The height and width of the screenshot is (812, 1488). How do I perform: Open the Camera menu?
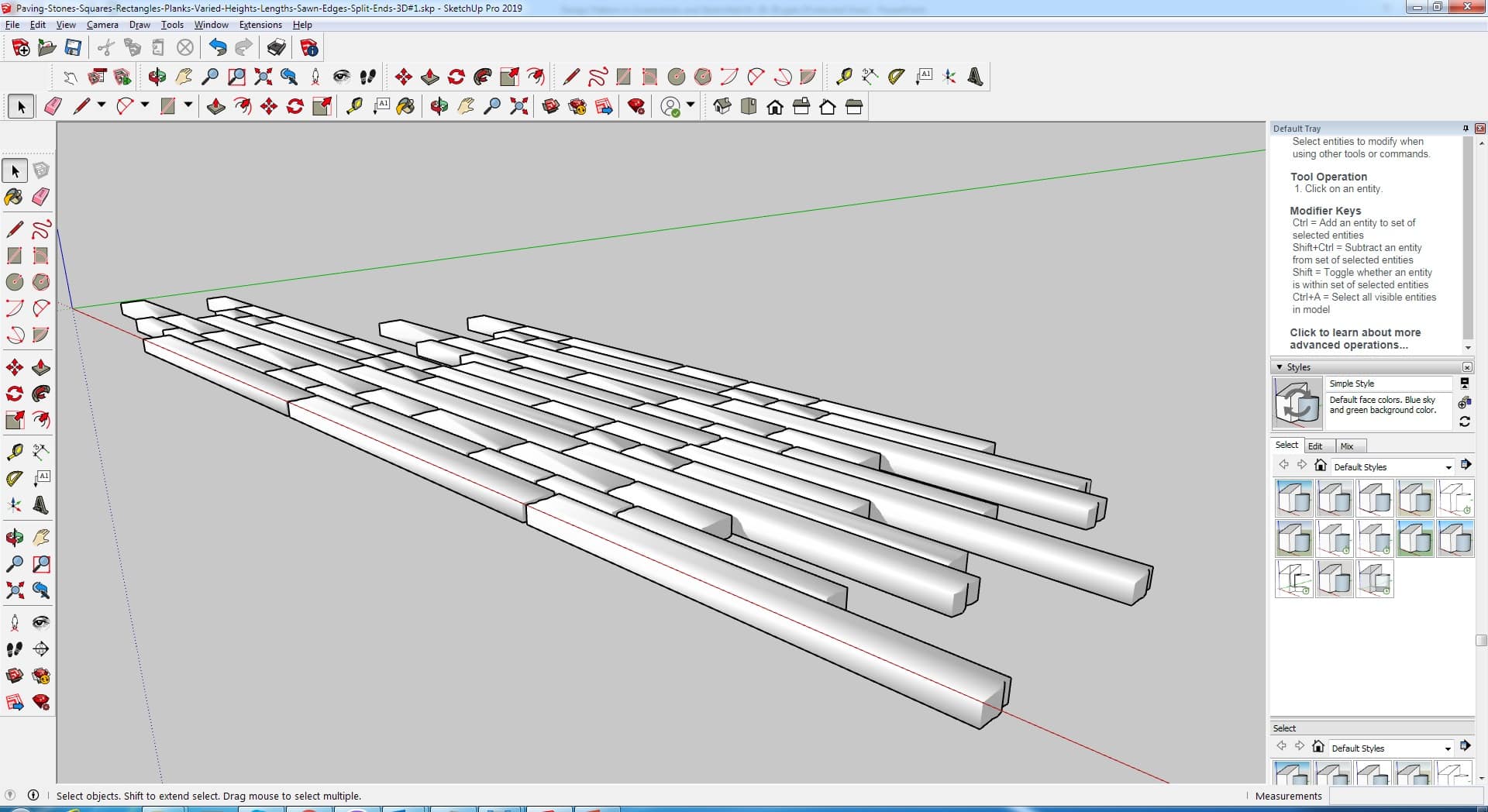click(102, 25)
